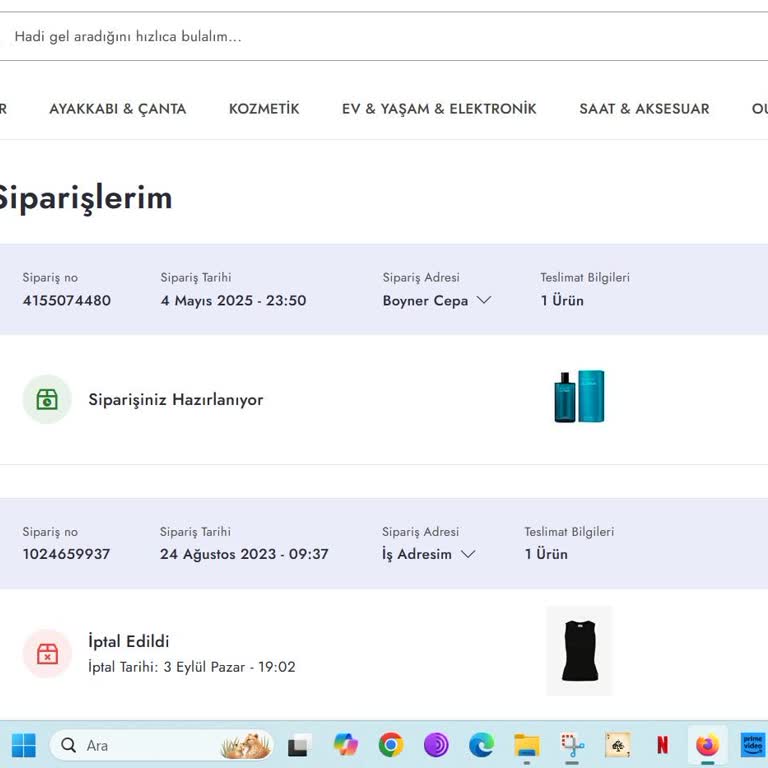This screenshot has width=768, height=768.
Task: Click the Windows taskbar Ara search box
Action: coord(150,745)
